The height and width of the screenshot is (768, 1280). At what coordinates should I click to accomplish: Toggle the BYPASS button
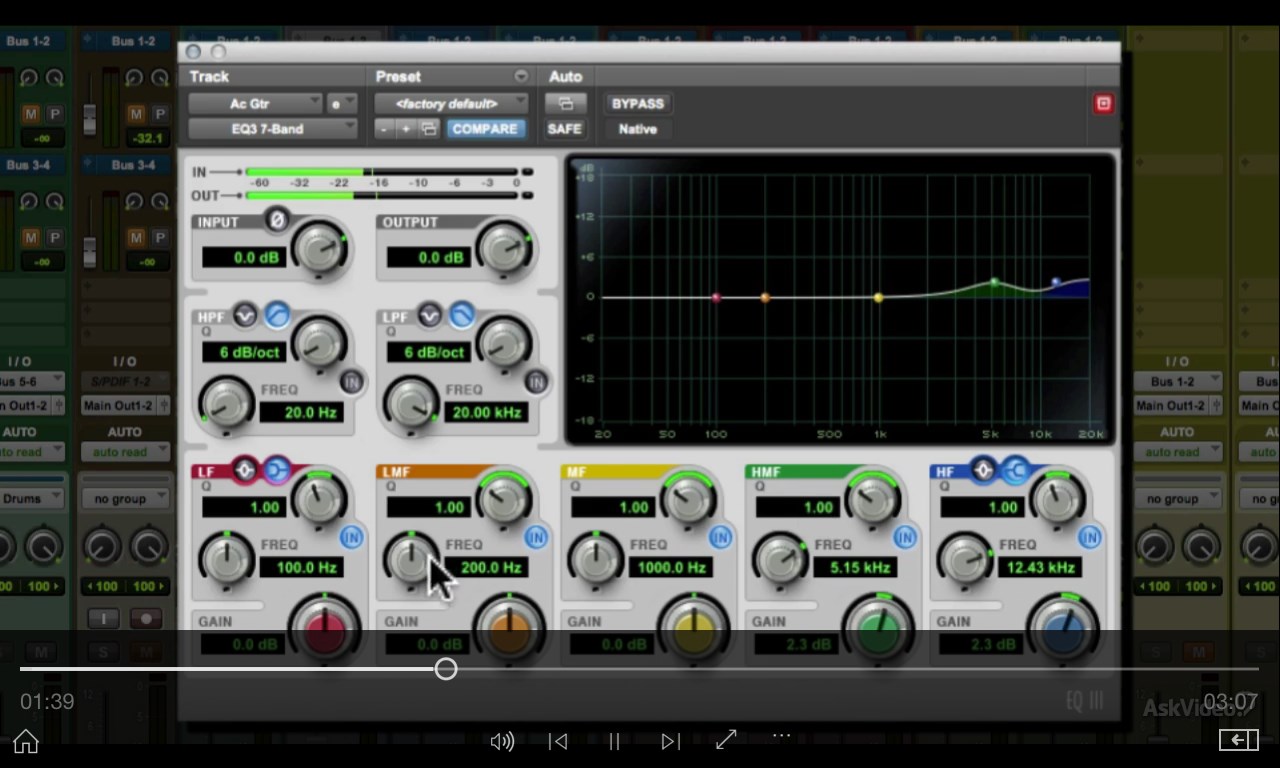[637, 103]
